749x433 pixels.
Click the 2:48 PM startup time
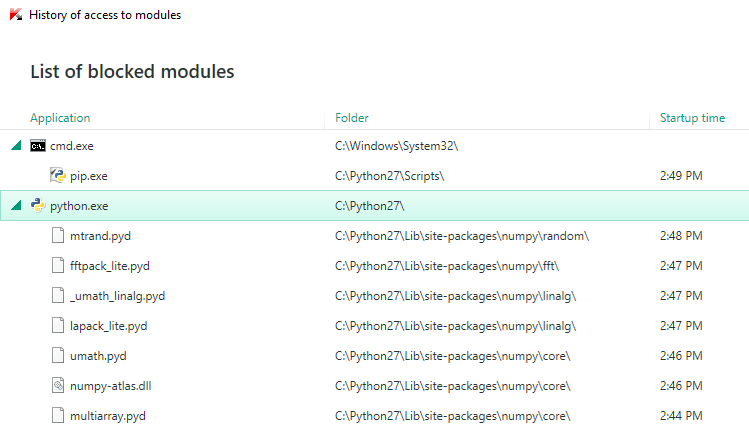pyautogui.click(x=681, y=236)
